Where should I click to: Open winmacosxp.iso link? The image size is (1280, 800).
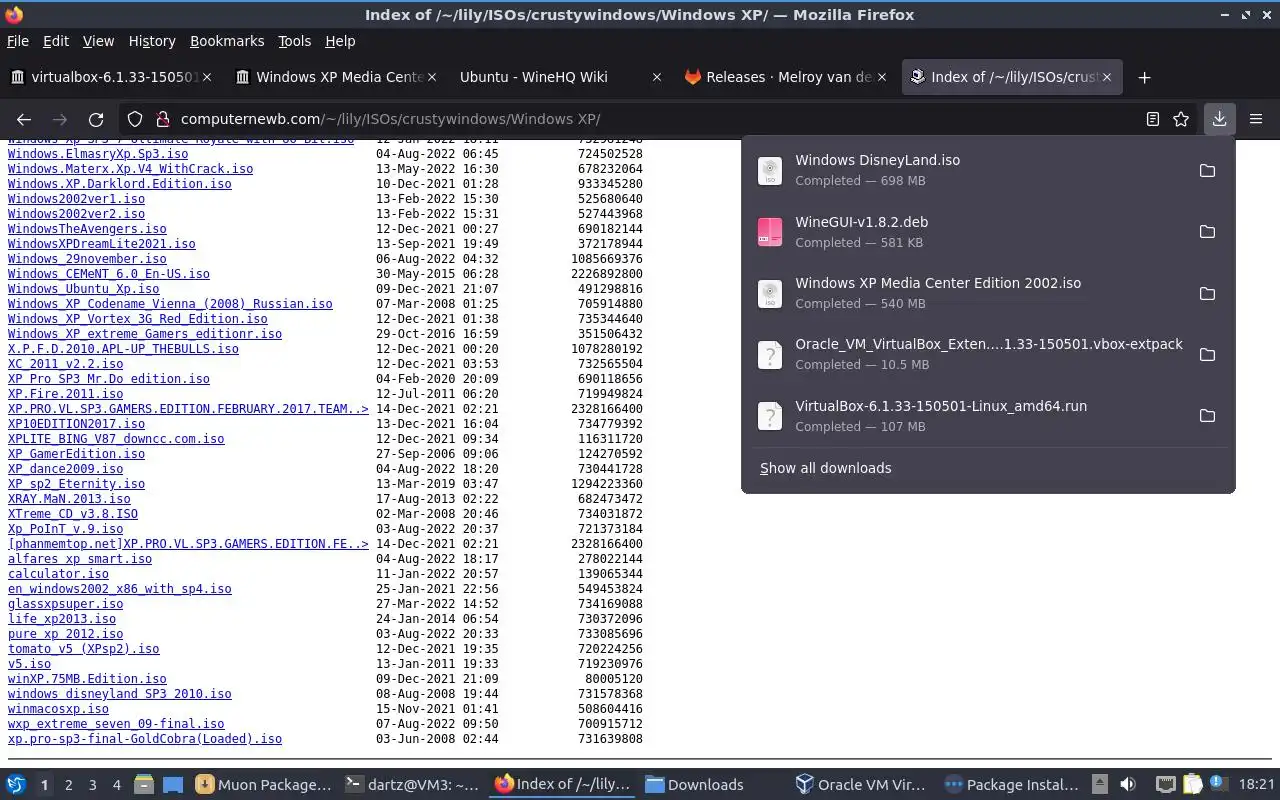pos(58,709)
